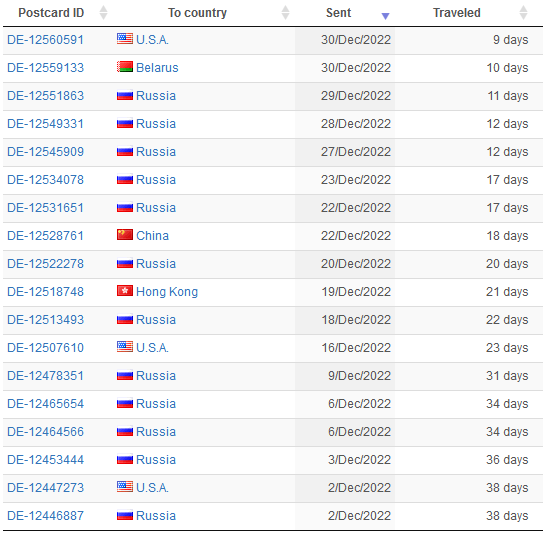Toggle the To country sort arrows
543x533 pixels.
pos(285,13)
